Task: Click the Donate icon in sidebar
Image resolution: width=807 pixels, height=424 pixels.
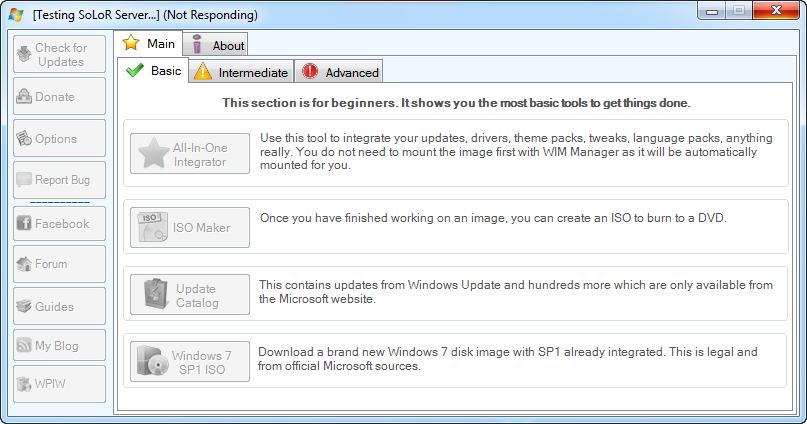Action: click(x=24, y=96)
